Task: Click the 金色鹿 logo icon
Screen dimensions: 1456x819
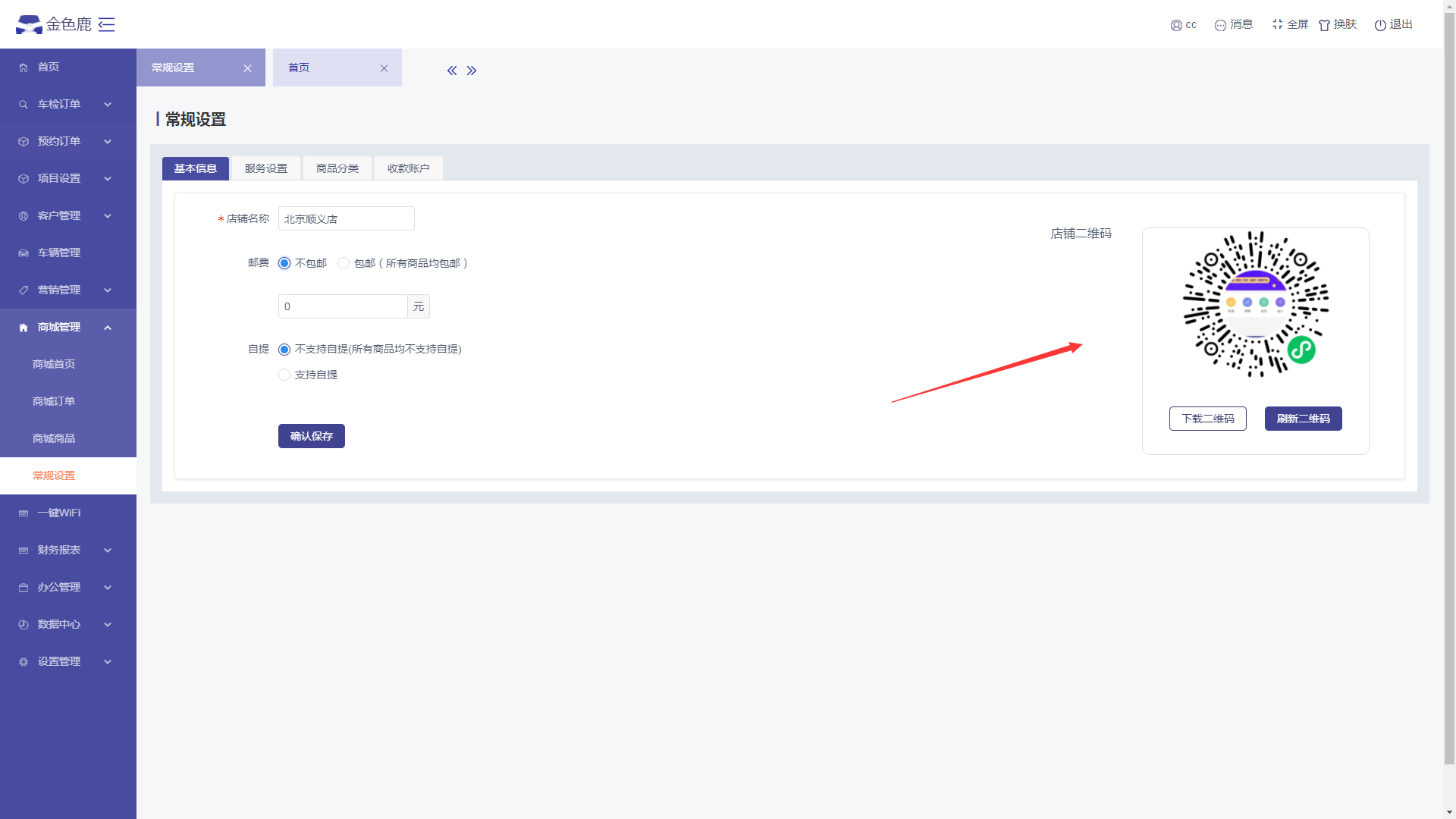Action: coord(29,24)
